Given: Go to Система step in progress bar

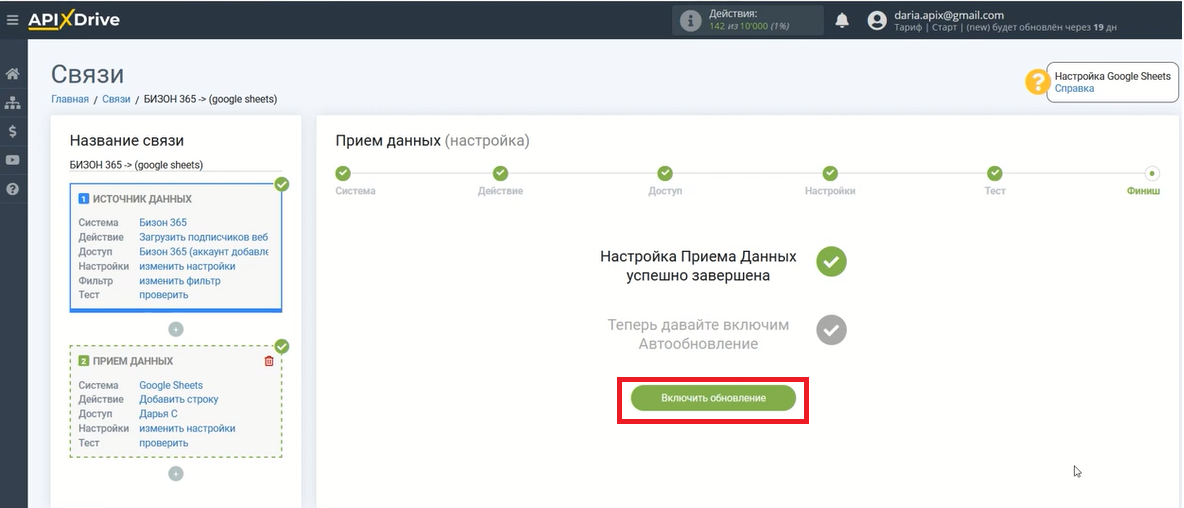Looking at the screenshot, I should tap(343, 174).
